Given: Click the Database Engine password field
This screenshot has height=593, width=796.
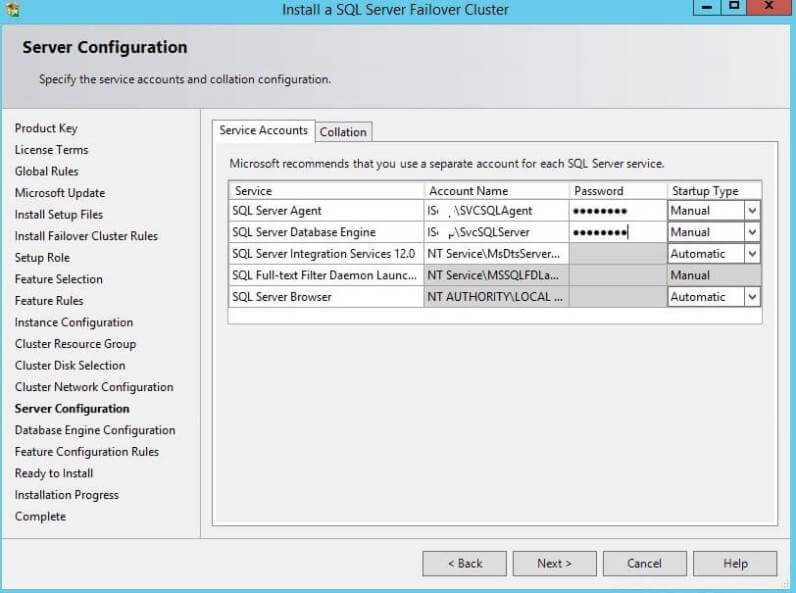Looking at the screenshot, I should click(618, 232).
